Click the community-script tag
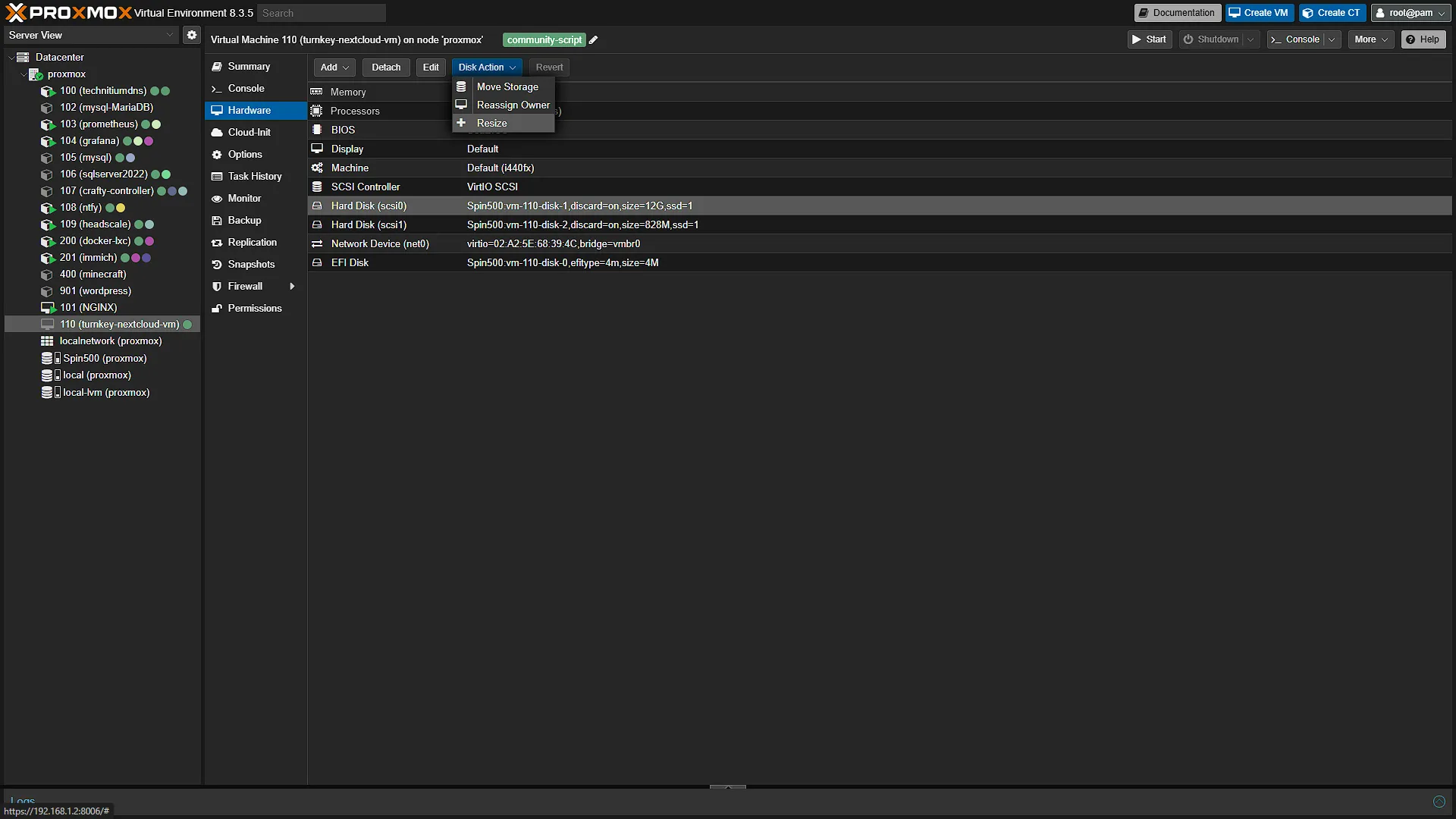 click(544, 40)
